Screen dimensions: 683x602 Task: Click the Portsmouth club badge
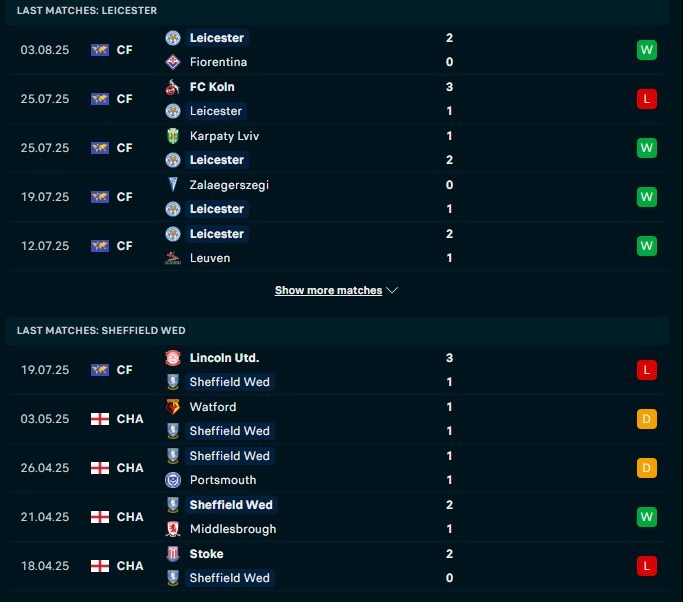click(x=173, y=480)
